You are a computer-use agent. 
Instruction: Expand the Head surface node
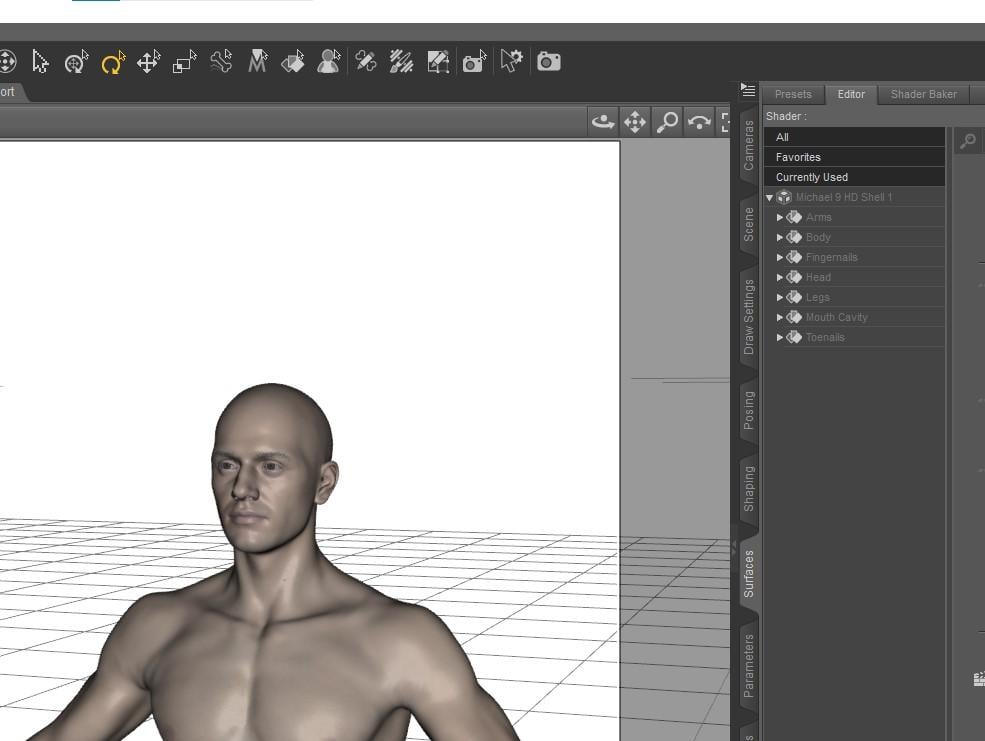click(x=780, y=277)
